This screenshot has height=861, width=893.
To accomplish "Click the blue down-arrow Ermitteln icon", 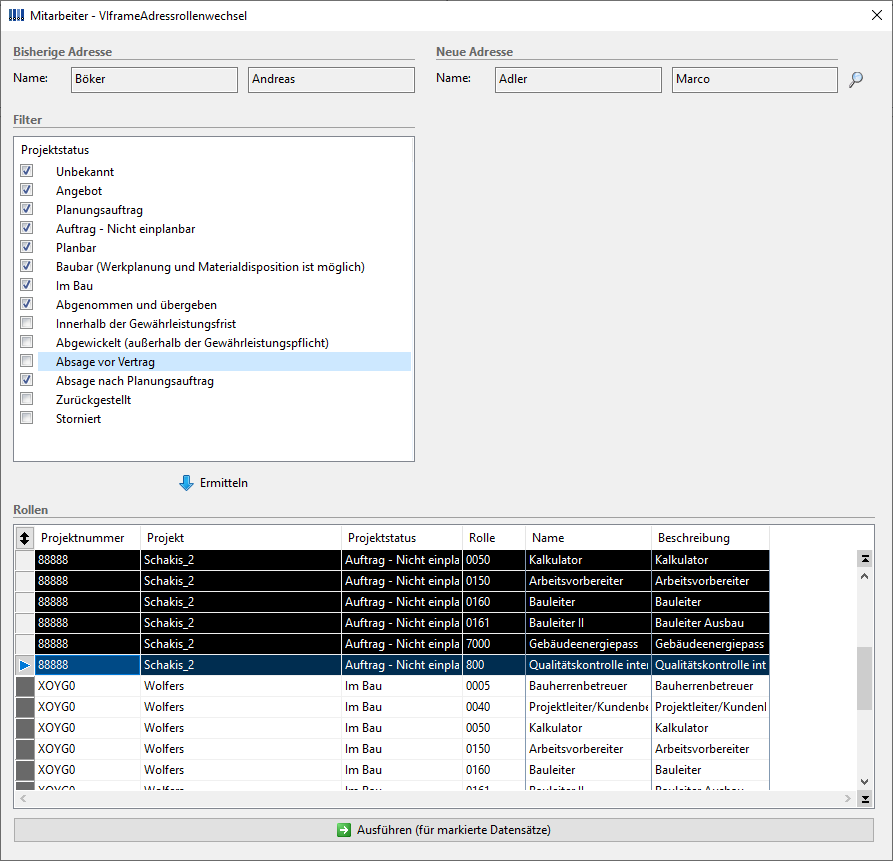I will 186,483.
